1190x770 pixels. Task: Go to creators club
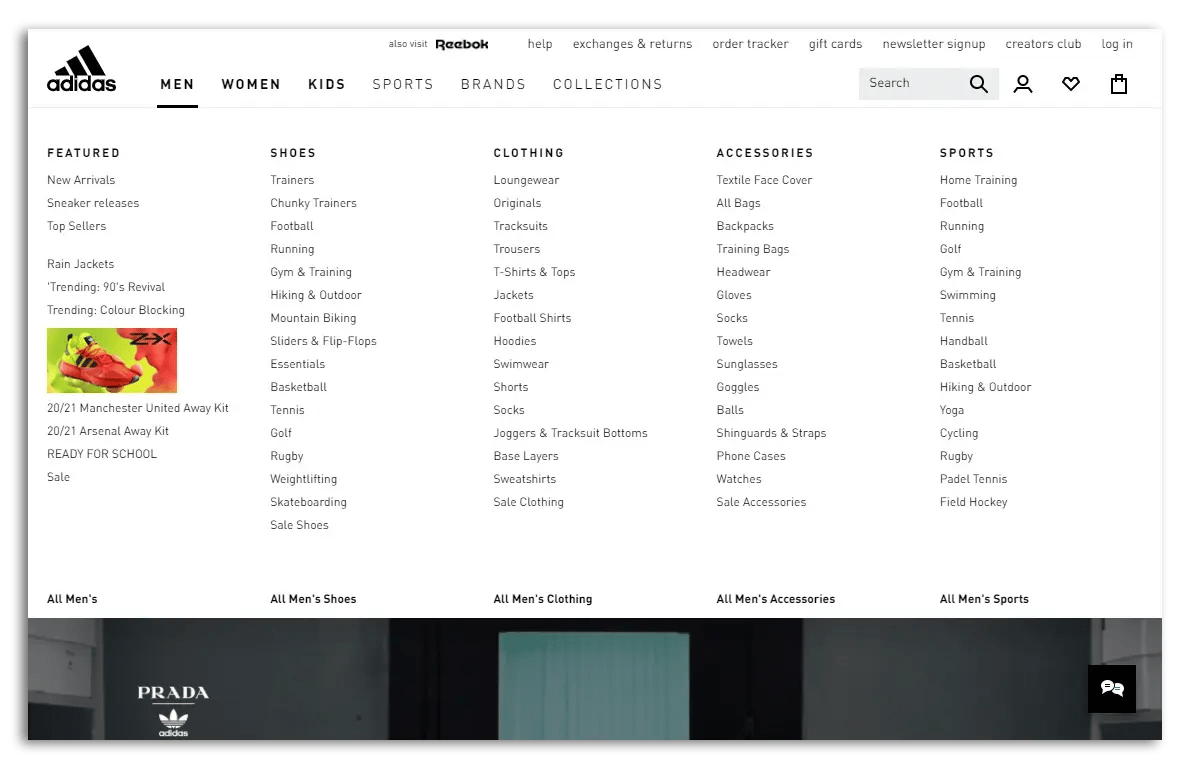[x=1043, y=44]
